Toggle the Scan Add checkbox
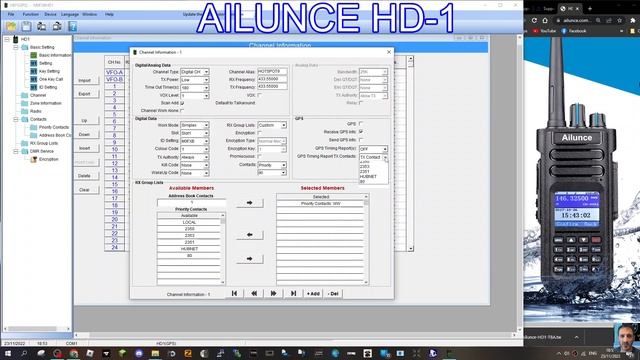This screenshot has height=360, width=640. click(x=182, y=103)
